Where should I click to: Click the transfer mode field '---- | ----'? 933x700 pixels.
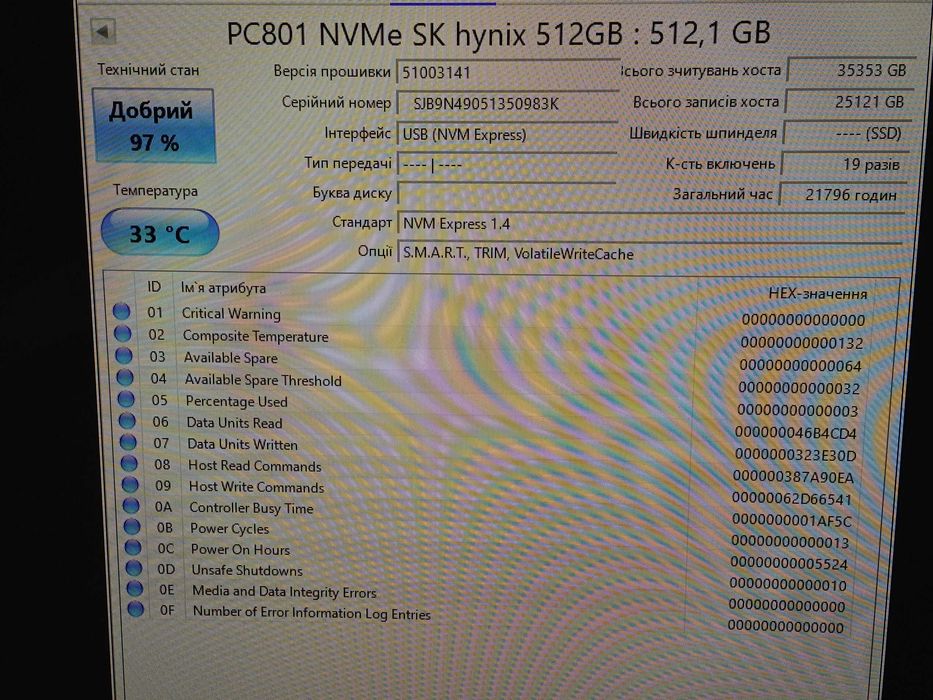point(506,164)
